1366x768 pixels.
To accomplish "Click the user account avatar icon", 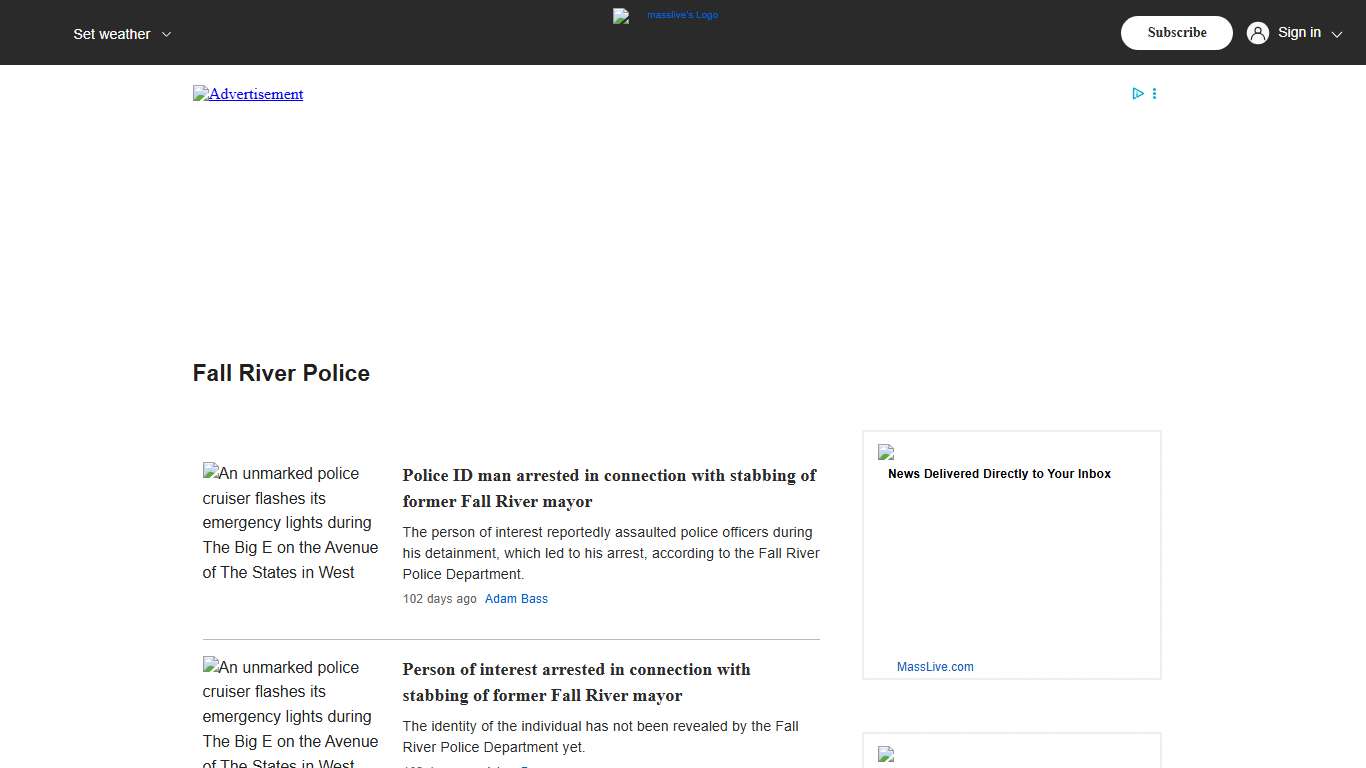I will 1257,32.
